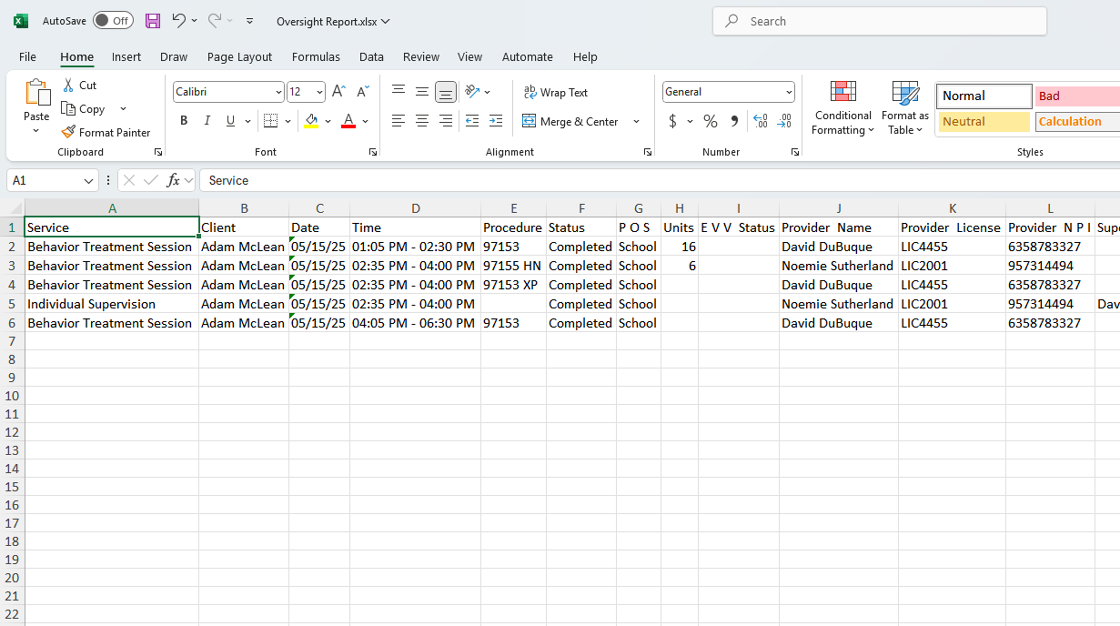1120x626 pixels.
Task: Open the Name Box dropdown arrow
Action: 88,181
